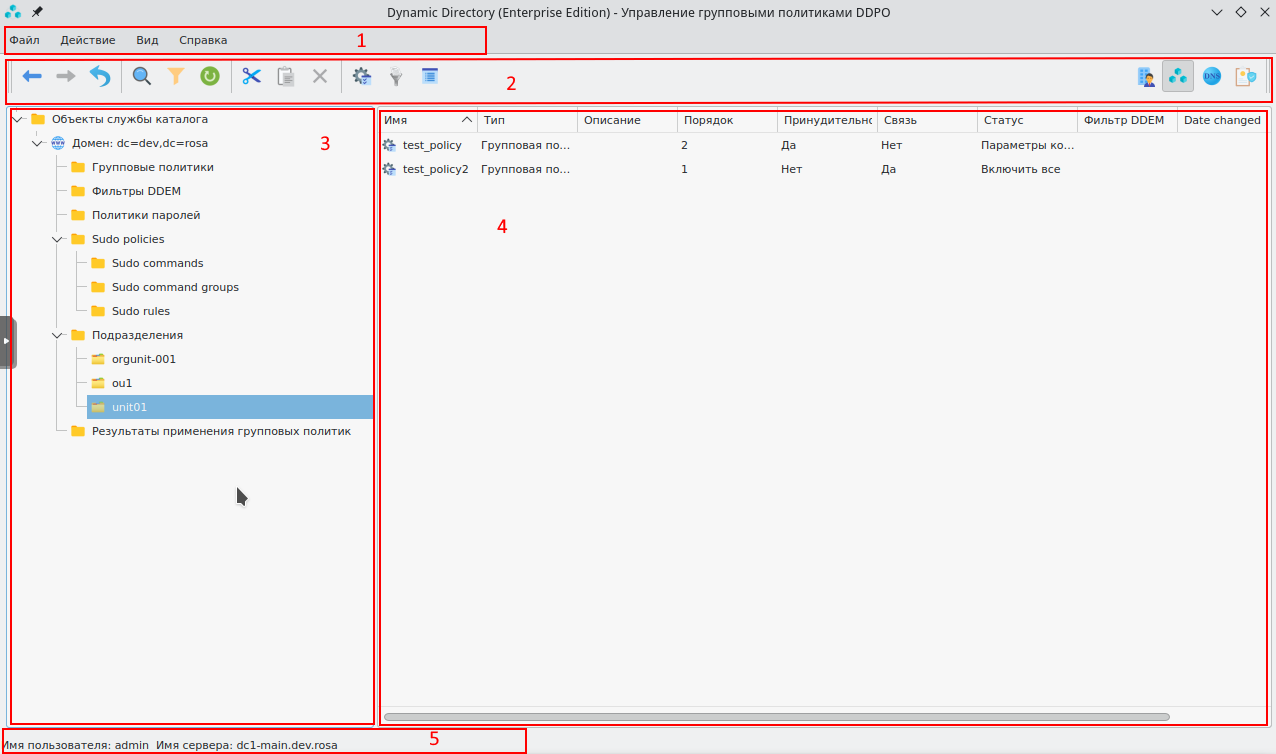Click the scissors Cut icon
Viewport: 1276px width, 754px height.
[x=251, y=76]
